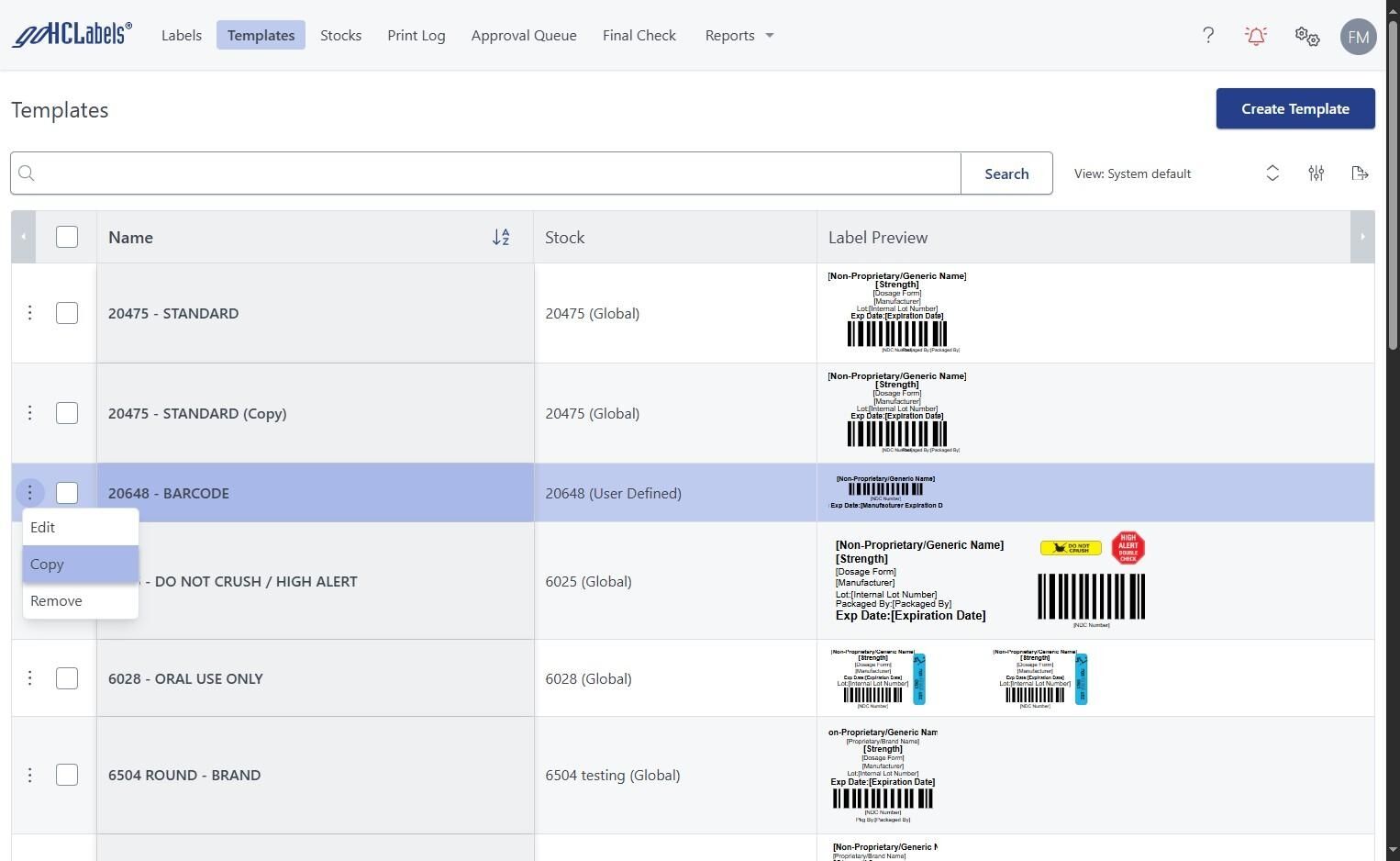Screen dimensions: 1400x861
Task: Open the help question mark icon
Action: click(1208, 36)
